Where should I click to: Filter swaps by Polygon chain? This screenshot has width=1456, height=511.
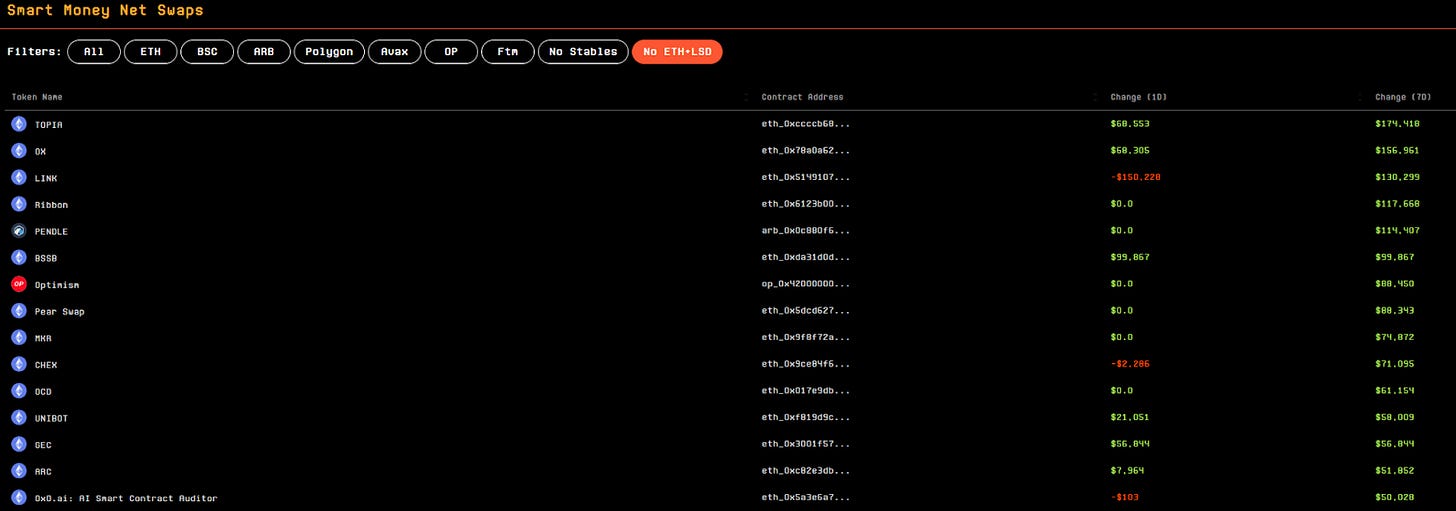[329, 52]
